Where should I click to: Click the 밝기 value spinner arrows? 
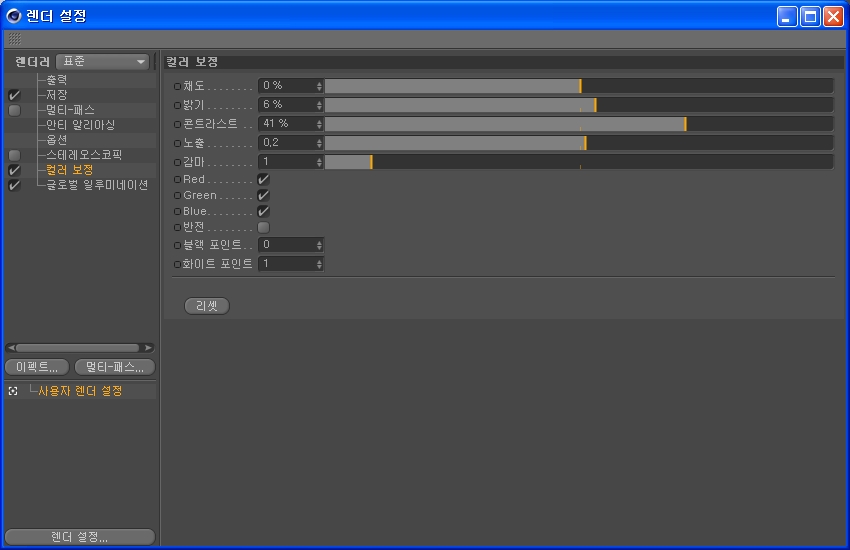(x=319, y=105)
